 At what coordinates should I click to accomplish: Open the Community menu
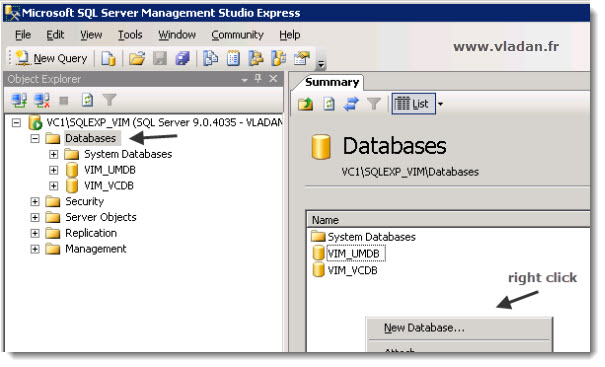click(x=237, y=35)
